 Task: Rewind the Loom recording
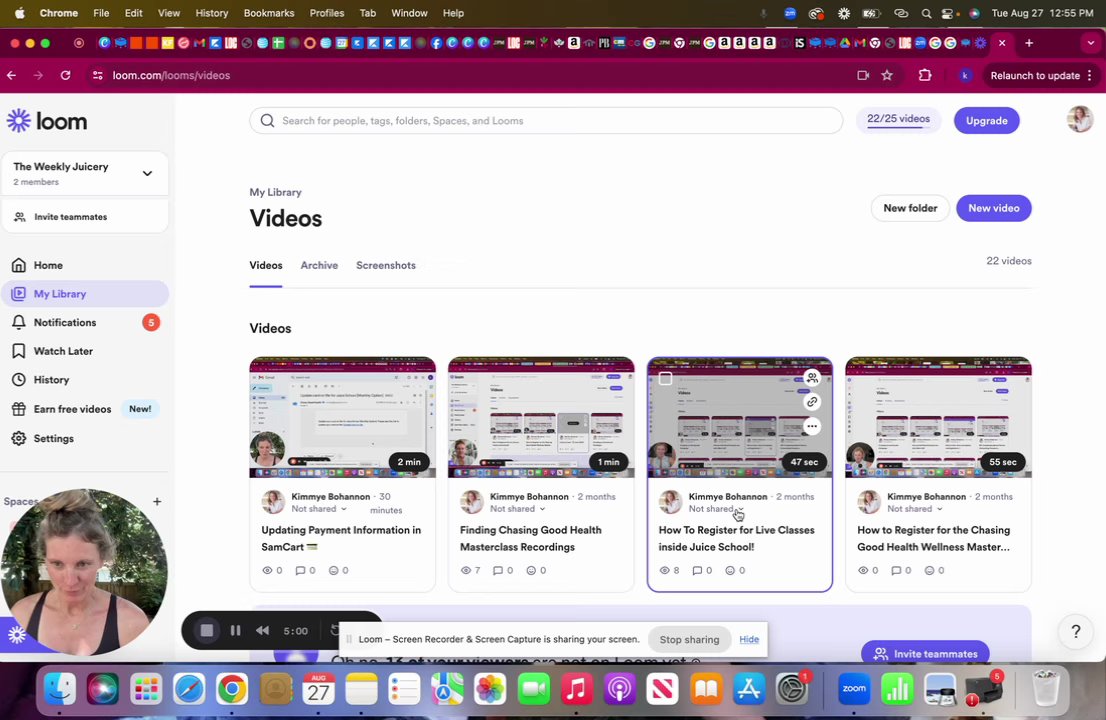coord(262,630)
